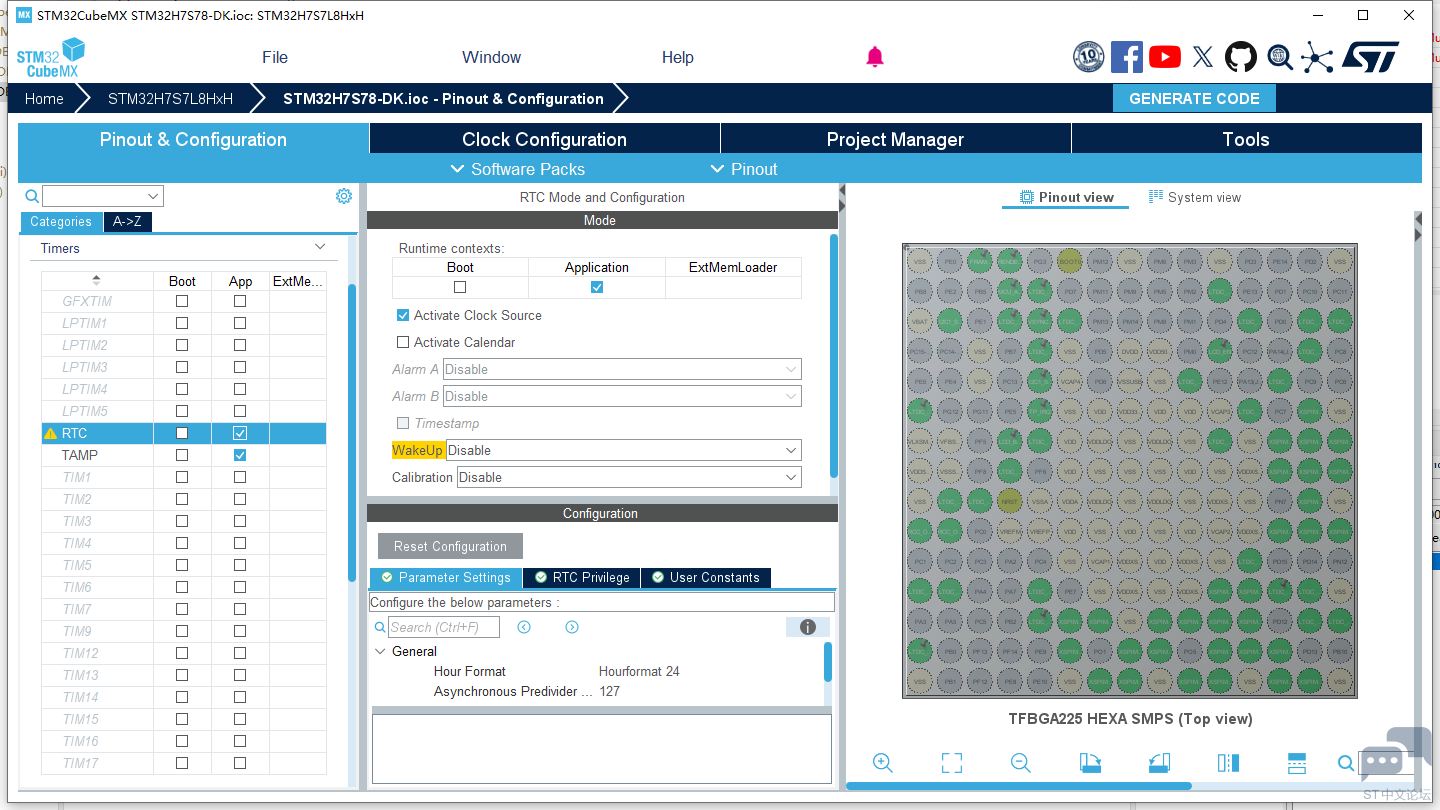Select the A->Z sorting tab

pyautogui.click(x=128, y=222)
